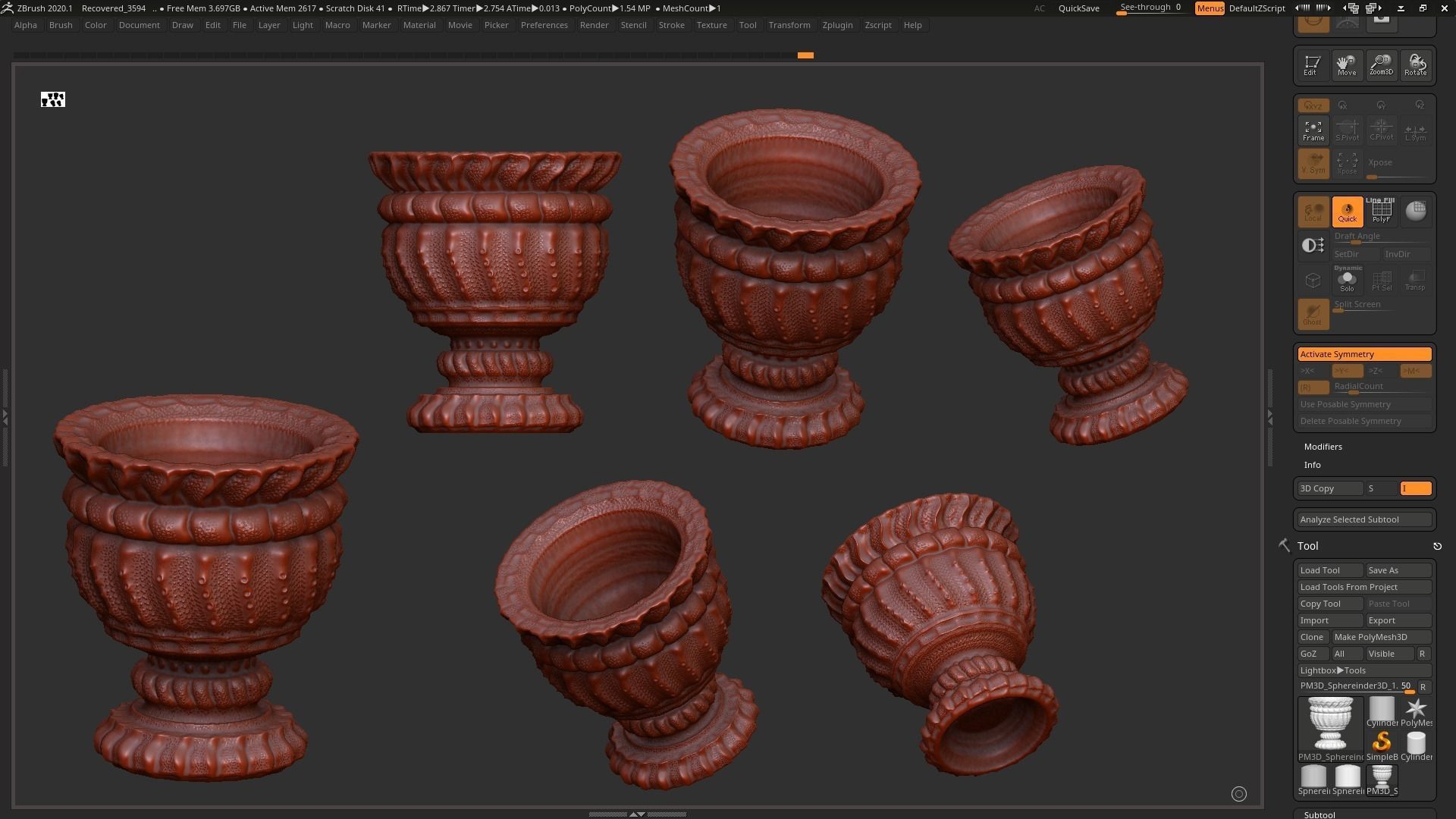Viewport: 1456px width, 819px height.
Task: Open the Preferences menu
Action: [x=544, y=25]
